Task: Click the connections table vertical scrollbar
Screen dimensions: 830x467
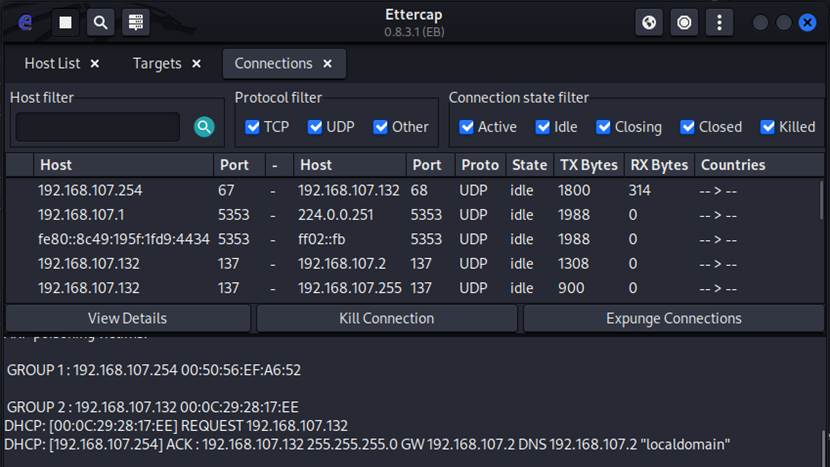Action: 822,200
